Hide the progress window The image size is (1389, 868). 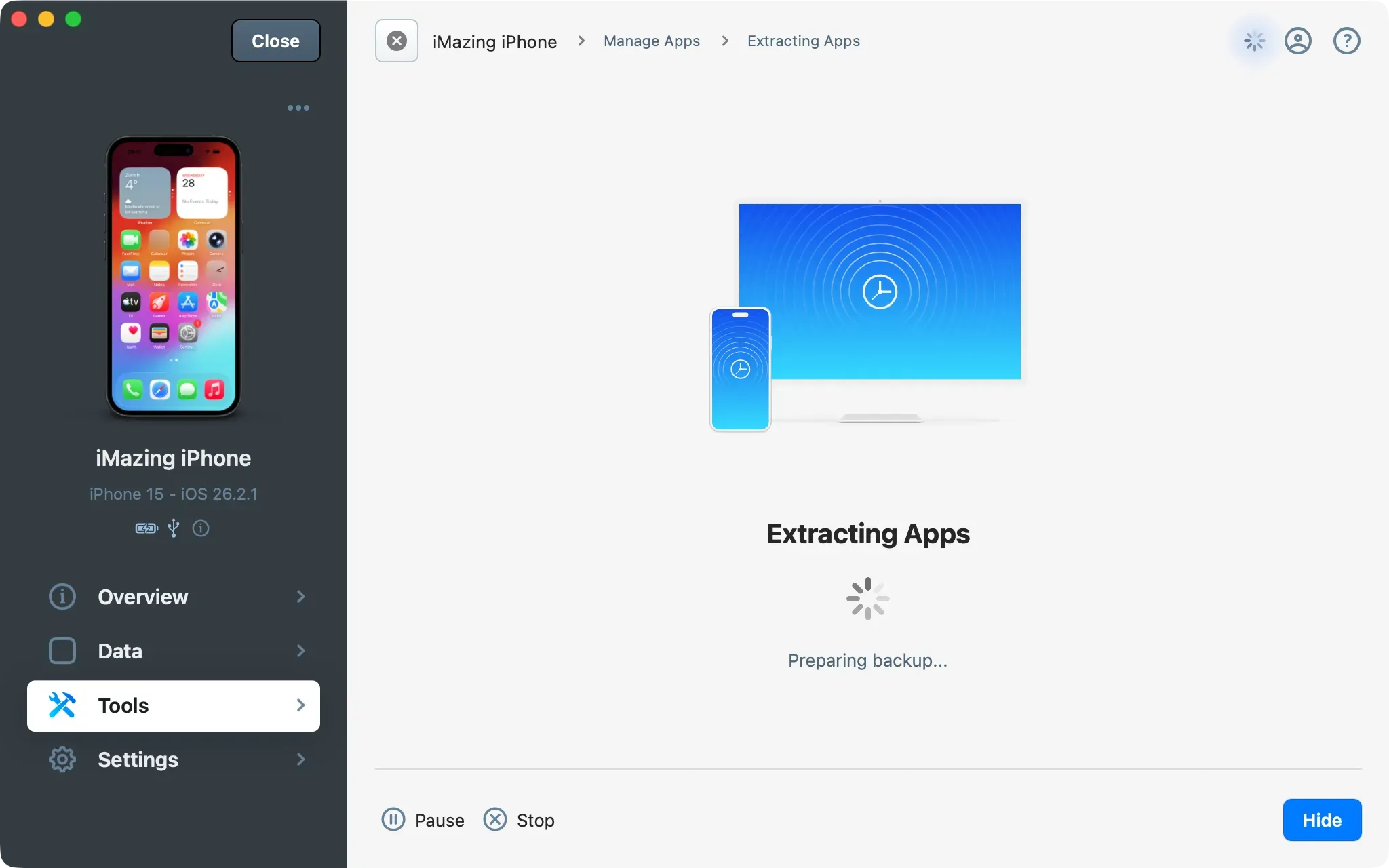[x=1320, y=819]
